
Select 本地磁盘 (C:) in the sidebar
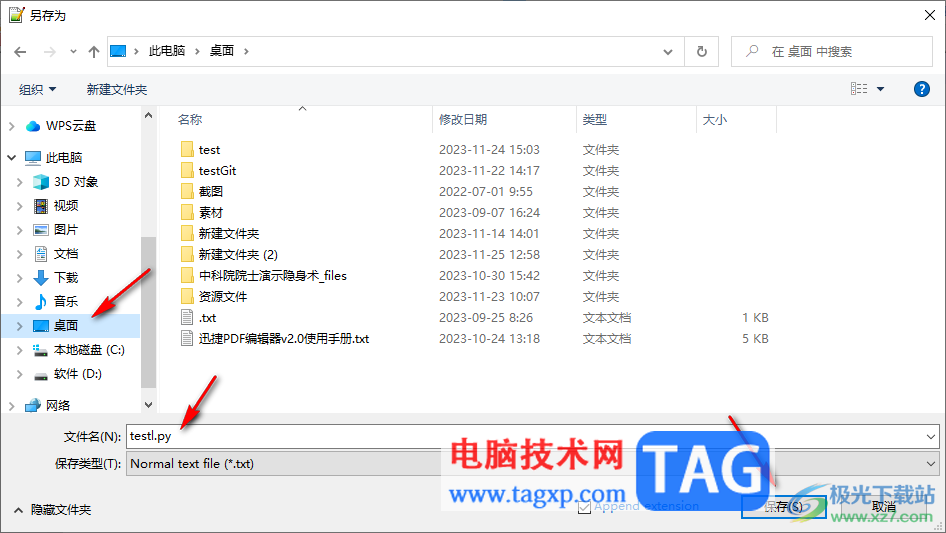coord(89,350)
